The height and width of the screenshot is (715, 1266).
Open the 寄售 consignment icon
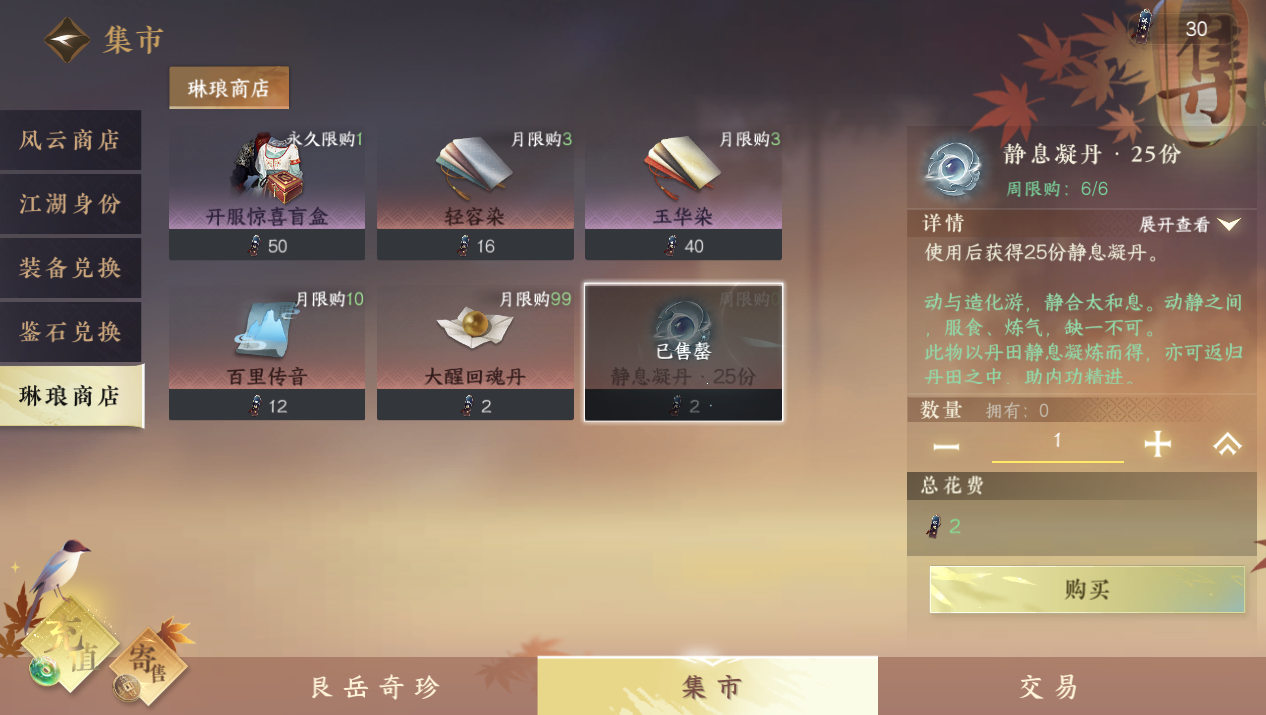click(x=147, y=664)
